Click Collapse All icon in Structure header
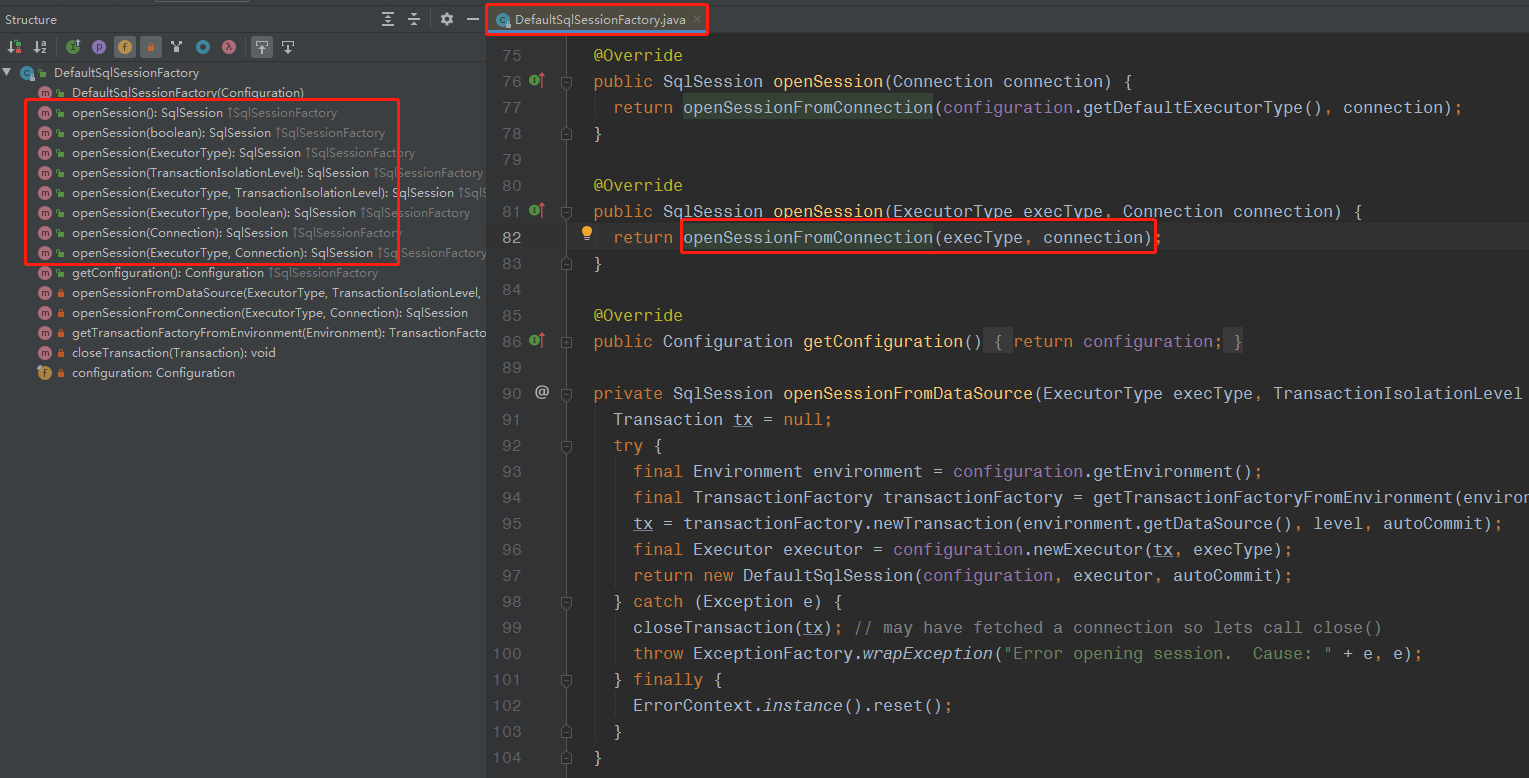The width and height of the screenshot is (1529, 778). pos(414,19)
